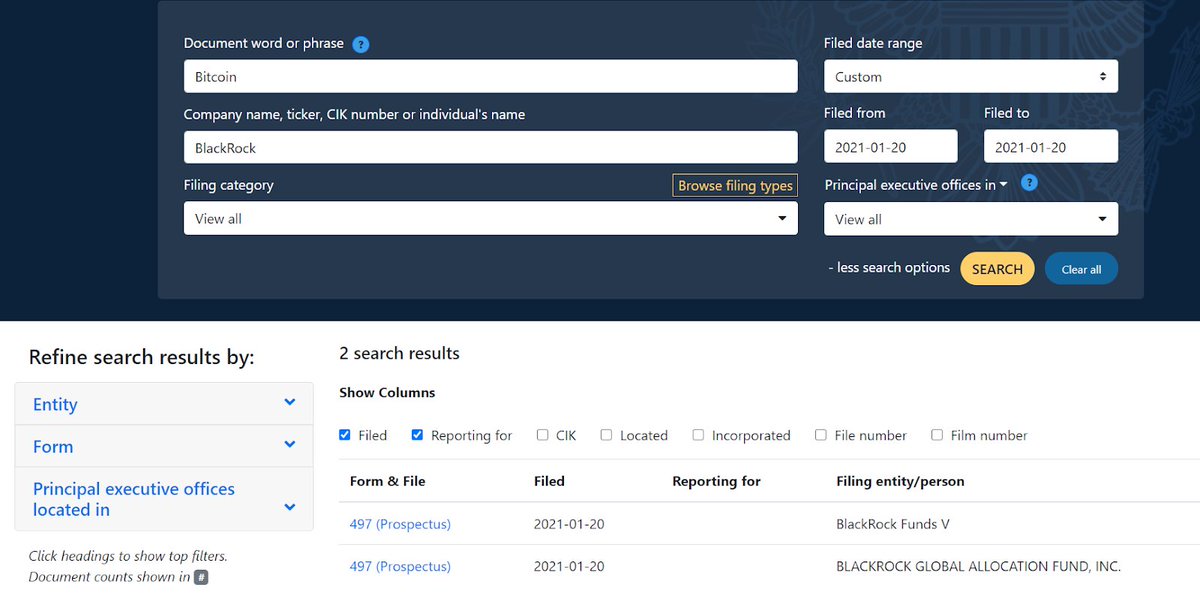
Task: Click BlackRock Funds V entity text
Action: click(x=892, y=524)
